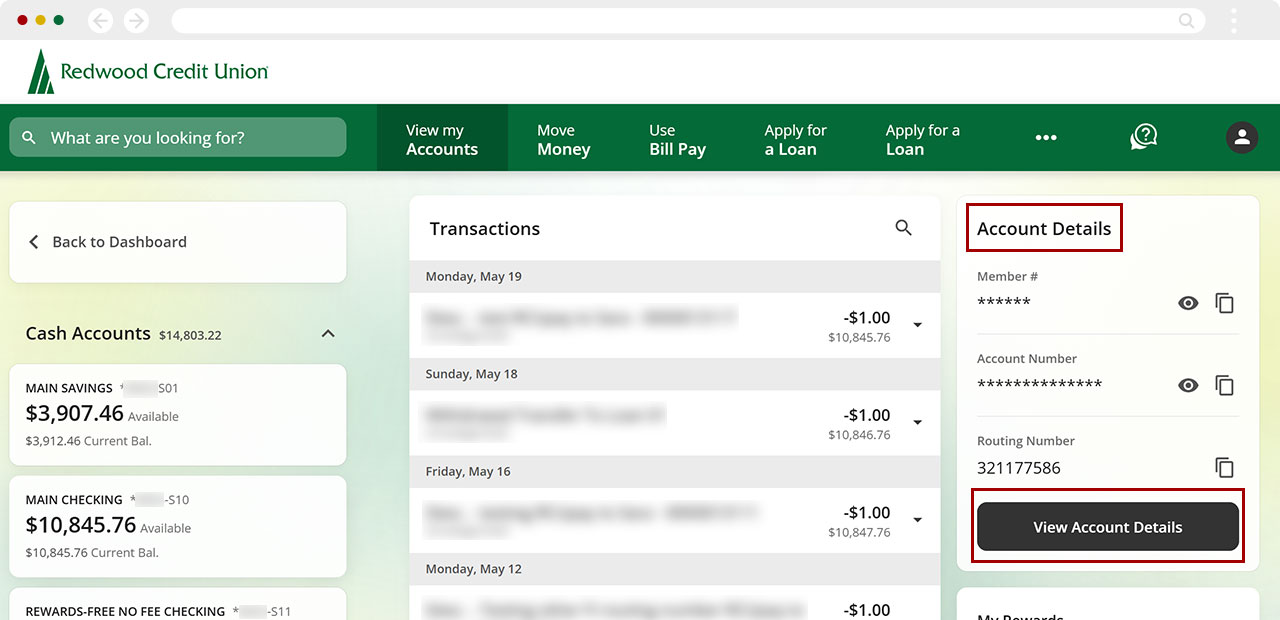Reveal the hidden Account Number

point(1188,385)
